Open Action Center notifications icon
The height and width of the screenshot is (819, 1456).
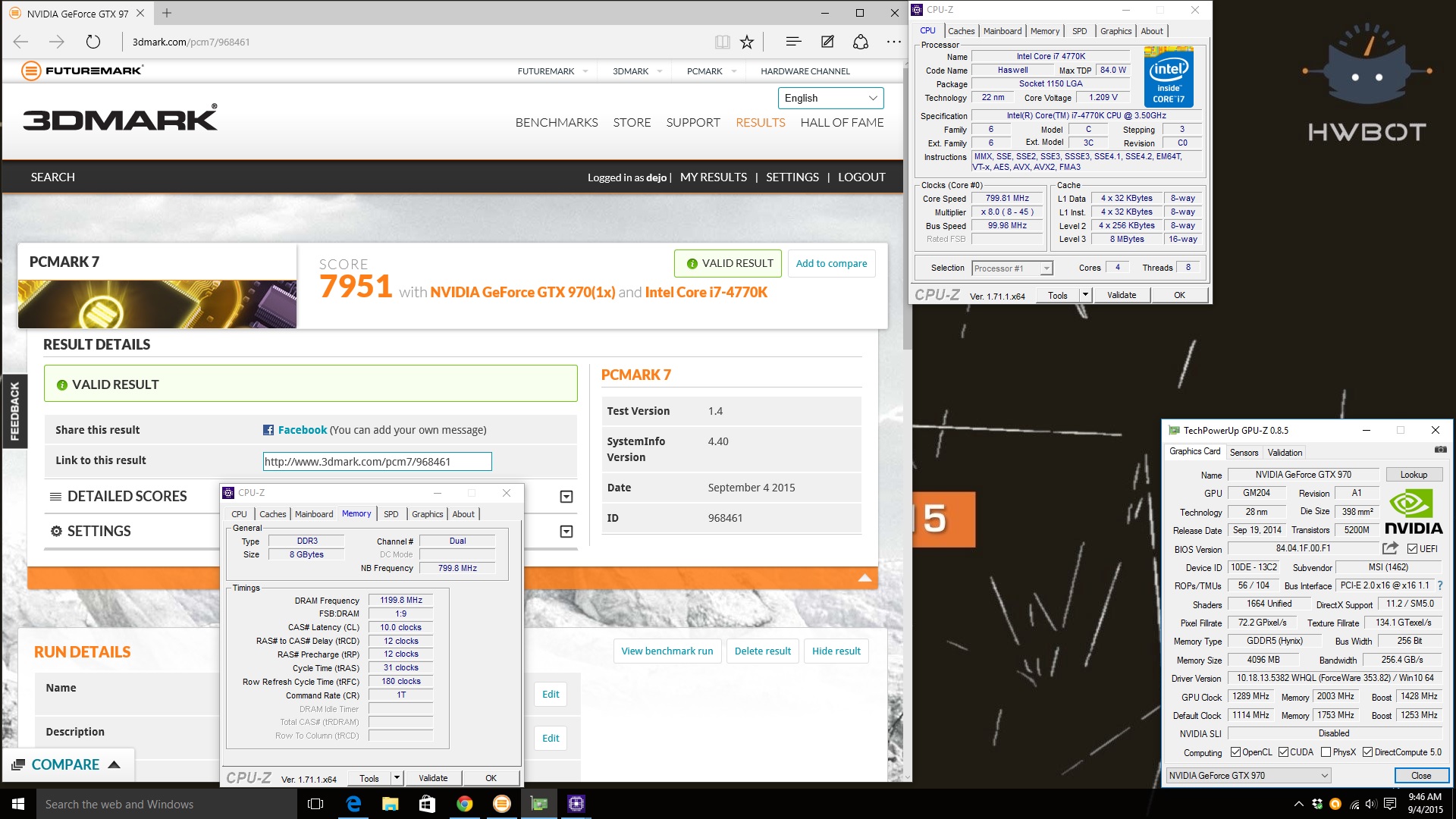1390,804
